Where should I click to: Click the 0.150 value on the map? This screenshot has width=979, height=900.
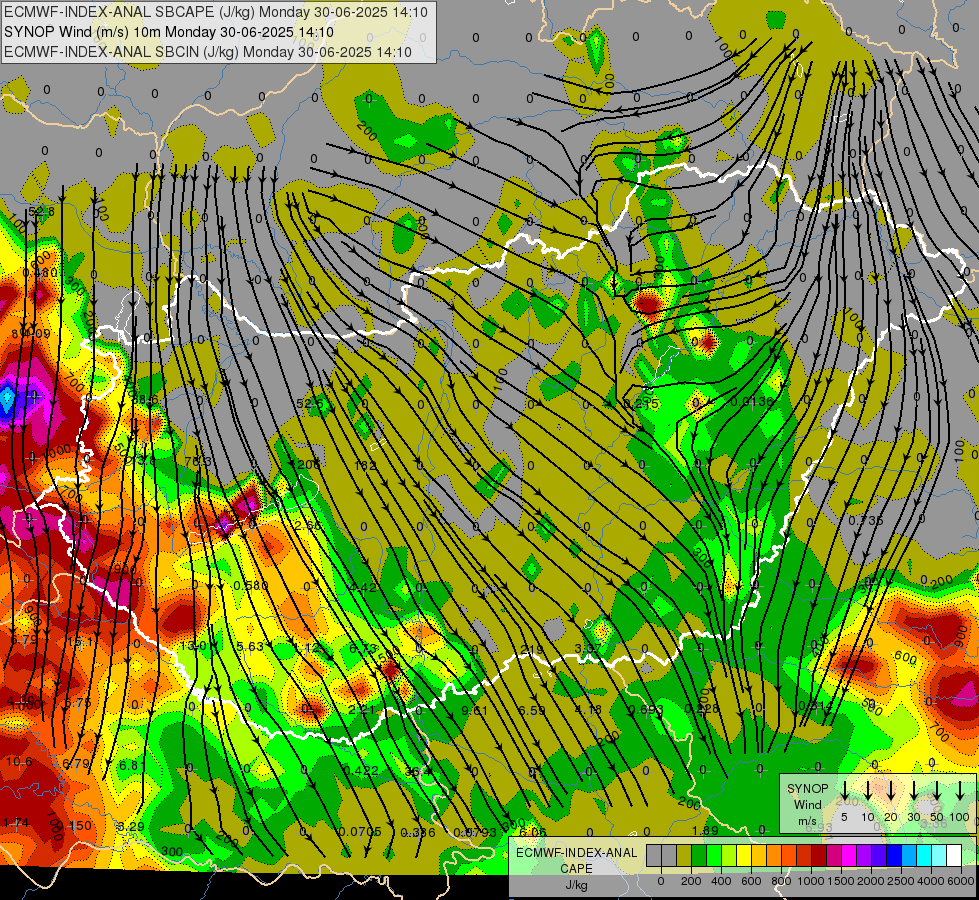74,825
